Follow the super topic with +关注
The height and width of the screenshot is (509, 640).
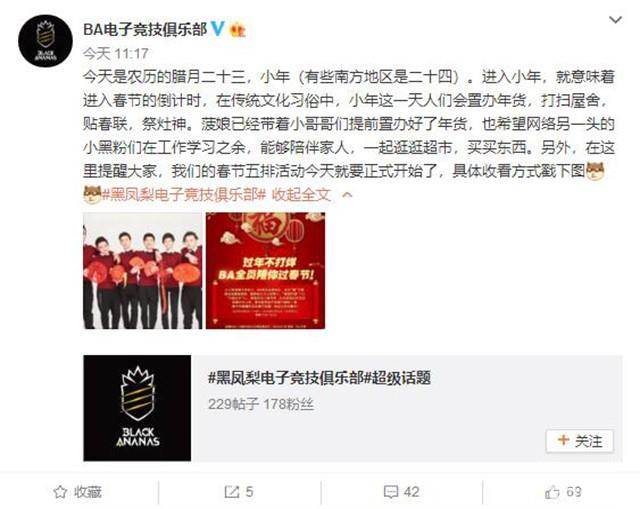point(580,441)
